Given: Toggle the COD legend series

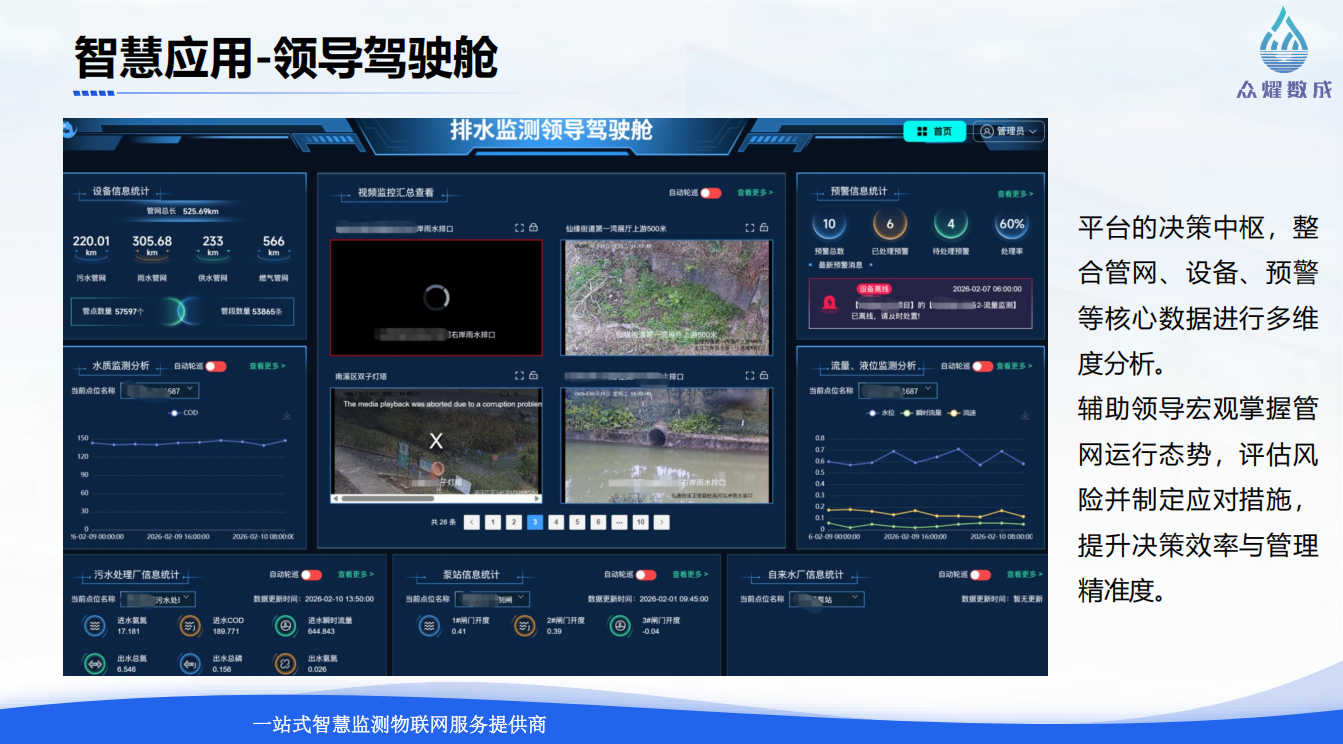Looking at the screenshot, I should click(184, 412).
